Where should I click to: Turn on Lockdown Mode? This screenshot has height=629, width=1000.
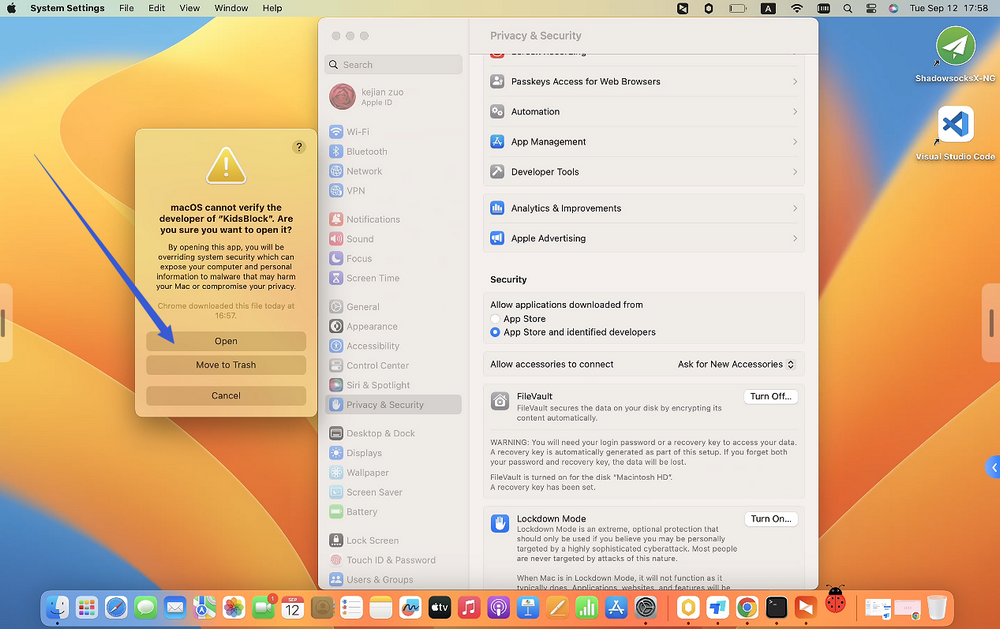(770, 519)
